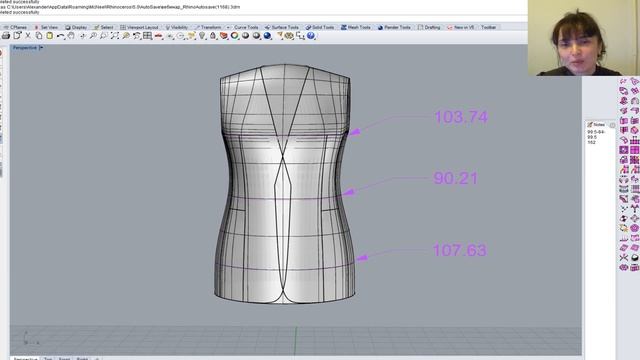
Task: Open the Transform toolbar tab
Action: (208, 27)
